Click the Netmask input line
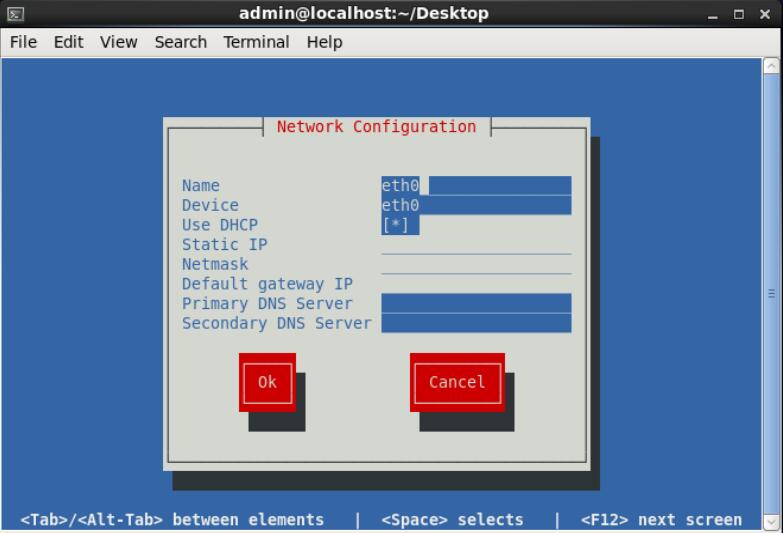 (476, 264)
